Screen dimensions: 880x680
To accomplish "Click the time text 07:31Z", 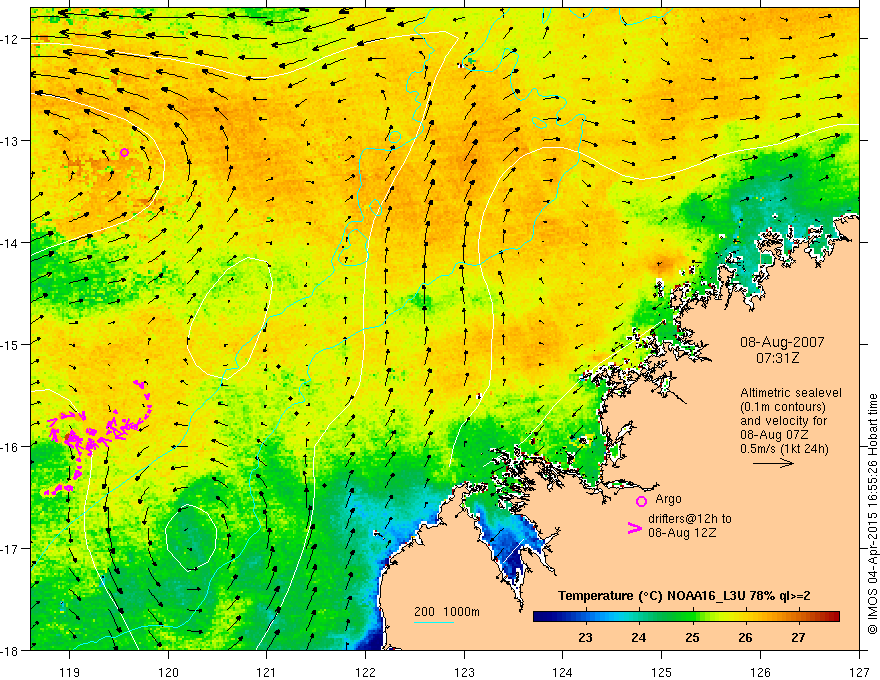I will pos(777,357).
